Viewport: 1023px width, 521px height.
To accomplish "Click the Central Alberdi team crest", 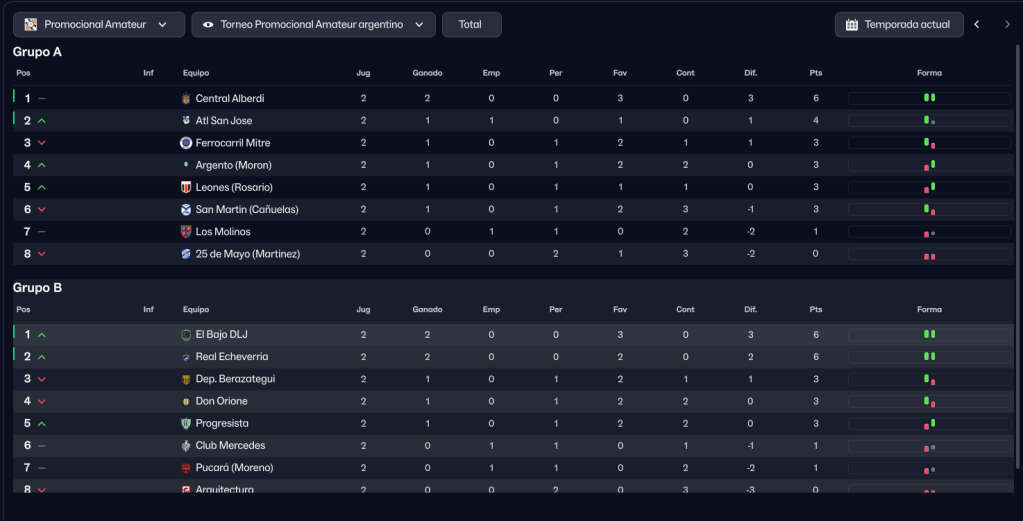I will (185, 99).
